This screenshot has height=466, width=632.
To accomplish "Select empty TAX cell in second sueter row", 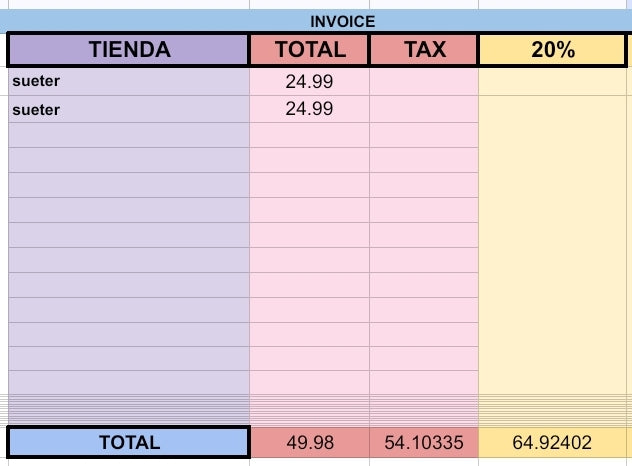I will point(423,110).
